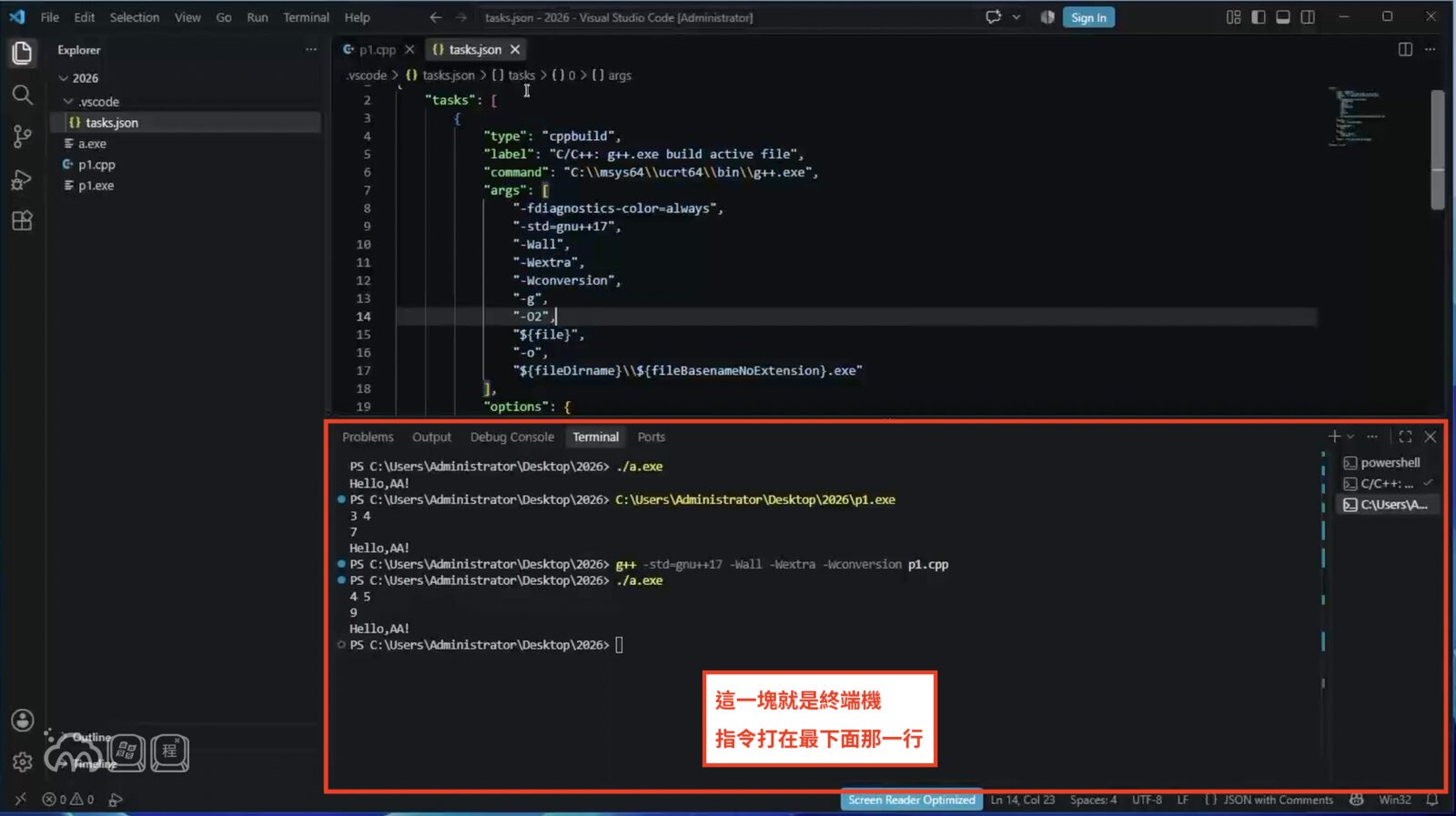Change indentation via Spaces: 4
The width and height of the screenshot is (1456, 816).
point(1093,800)
